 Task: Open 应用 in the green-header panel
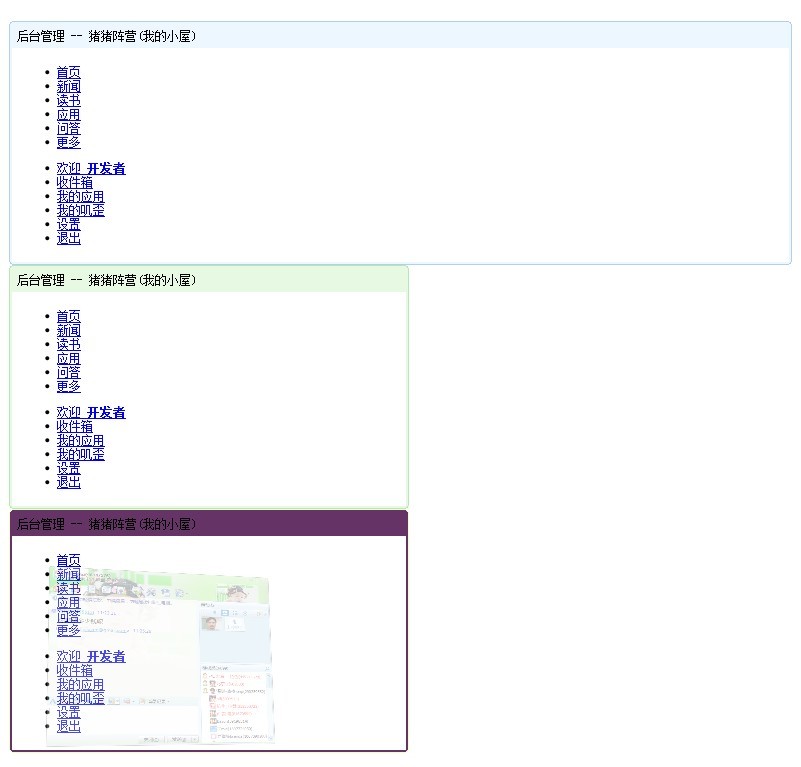tap(68, 359)
